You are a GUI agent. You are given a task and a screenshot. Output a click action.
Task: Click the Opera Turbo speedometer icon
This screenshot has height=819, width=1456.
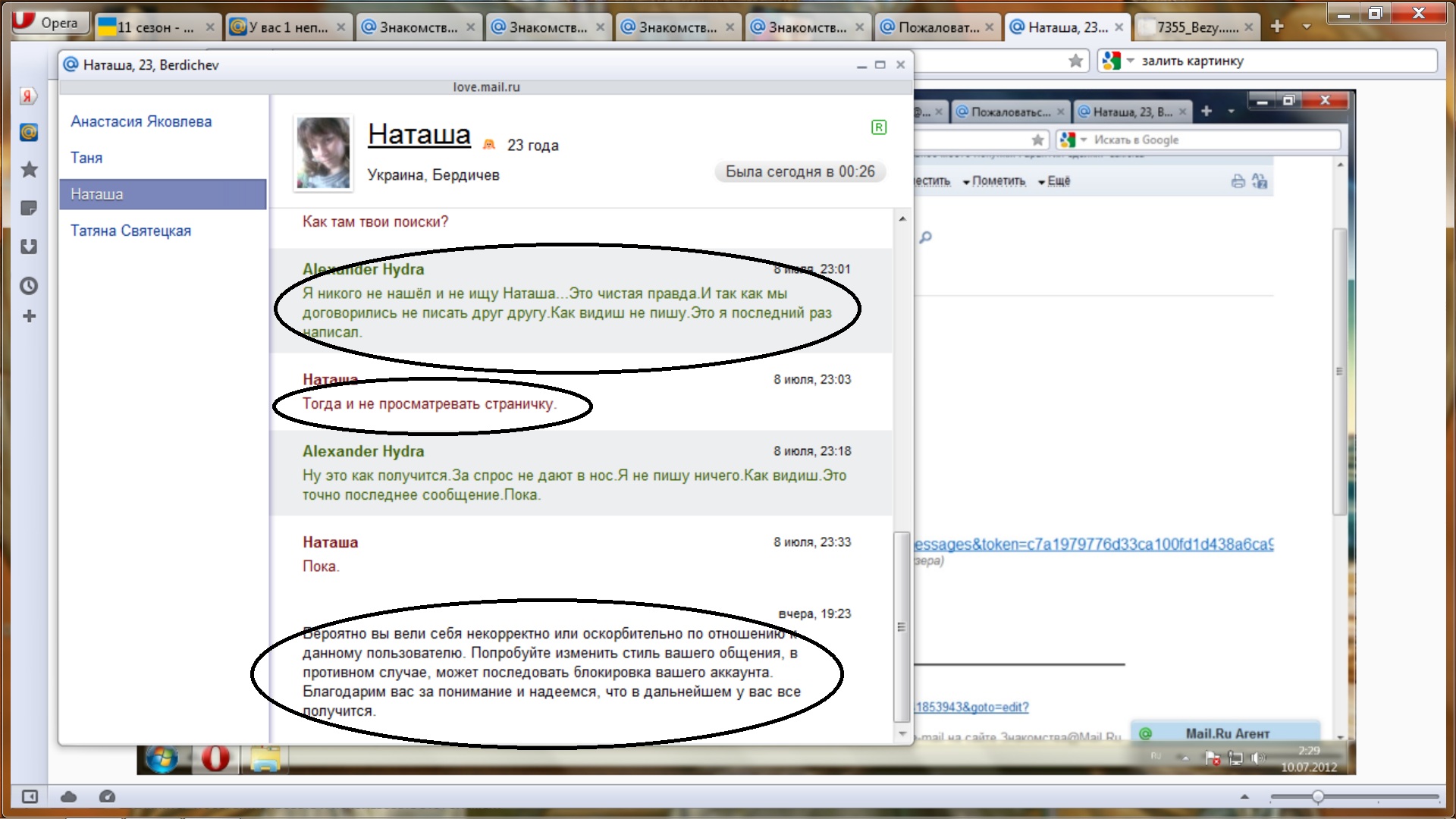tap(107, 796)
